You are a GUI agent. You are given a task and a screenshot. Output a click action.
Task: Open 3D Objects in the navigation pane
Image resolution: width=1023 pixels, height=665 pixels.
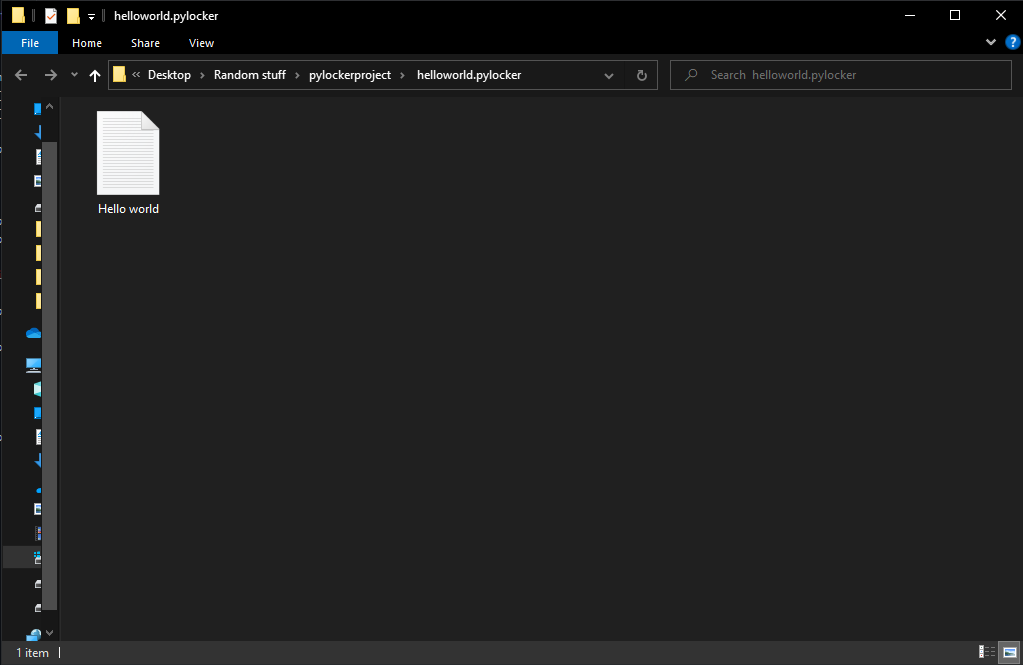[37, 390]
